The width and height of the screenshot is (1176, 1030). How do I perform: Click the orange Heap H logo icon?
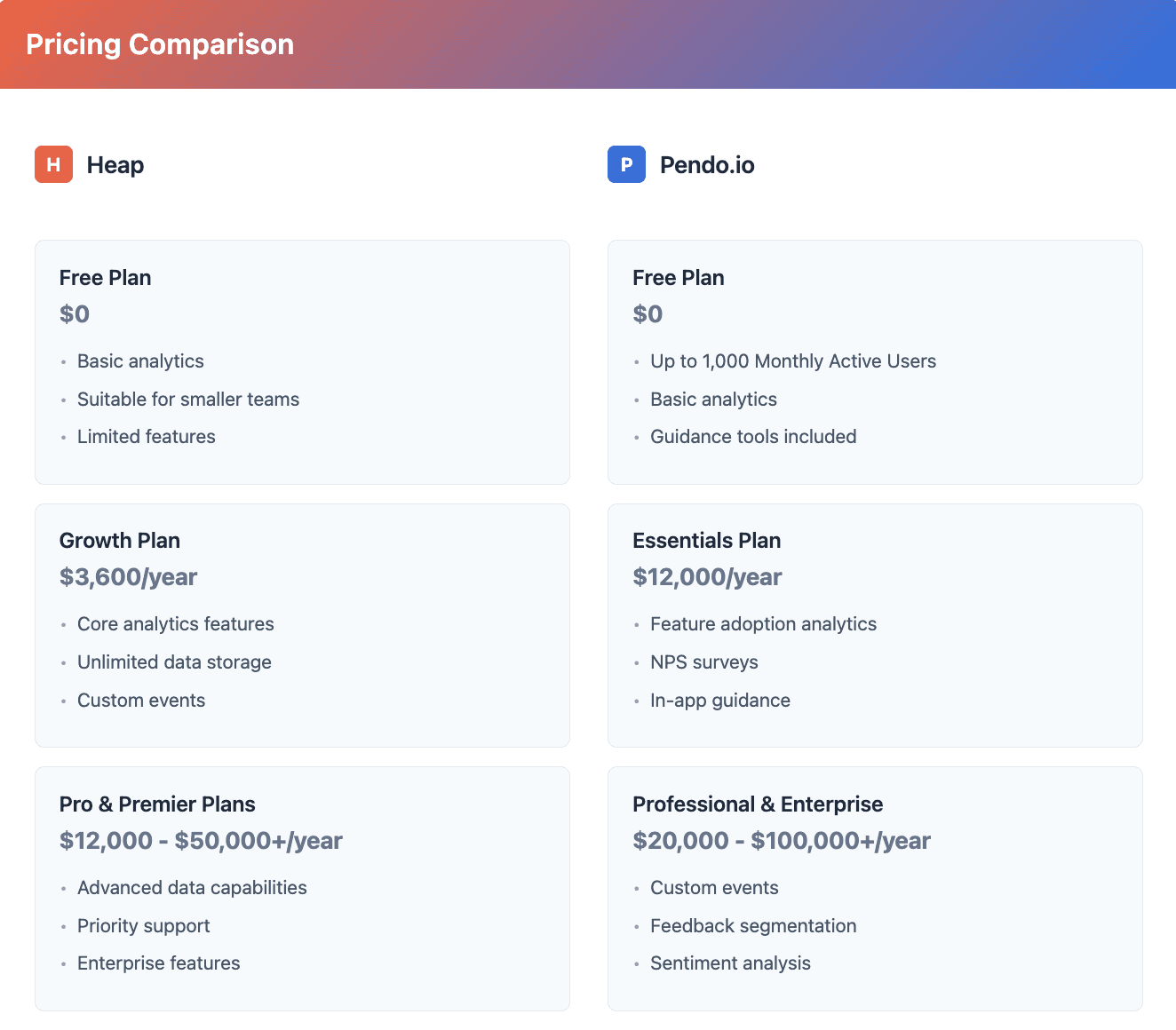[53, 164]
